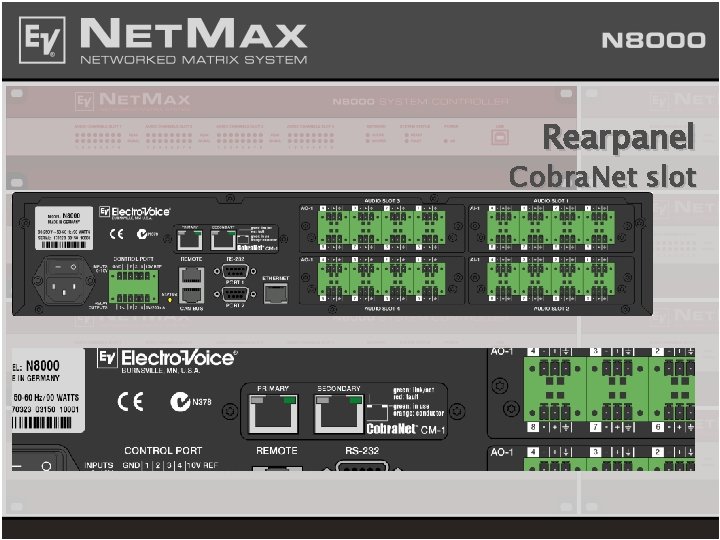Click the small RJ45 legend diagram in enlarged view

pyautogui.click(x=377, y=412)
